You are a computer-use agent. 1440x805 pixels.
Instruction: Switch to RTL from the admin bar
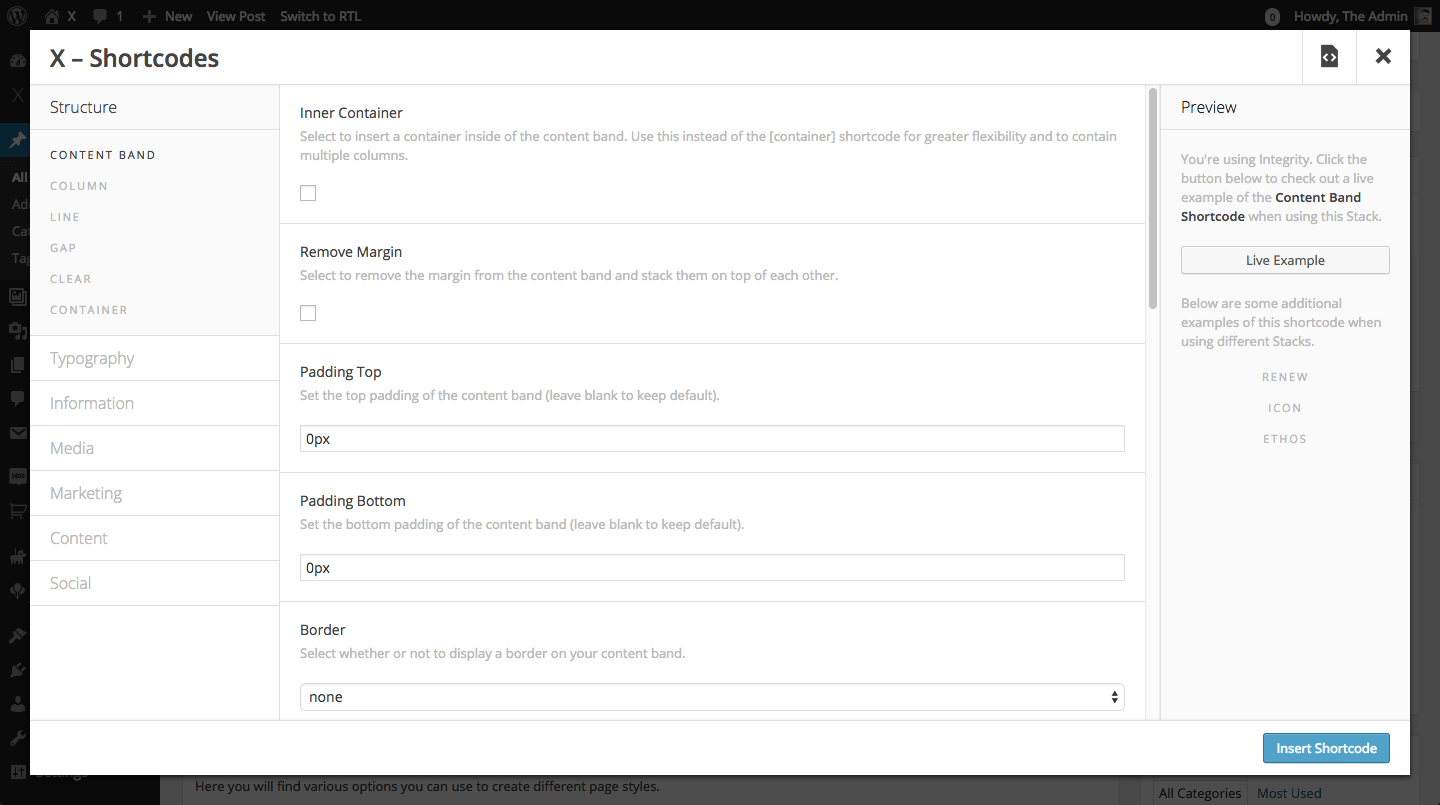coord(320,15)
